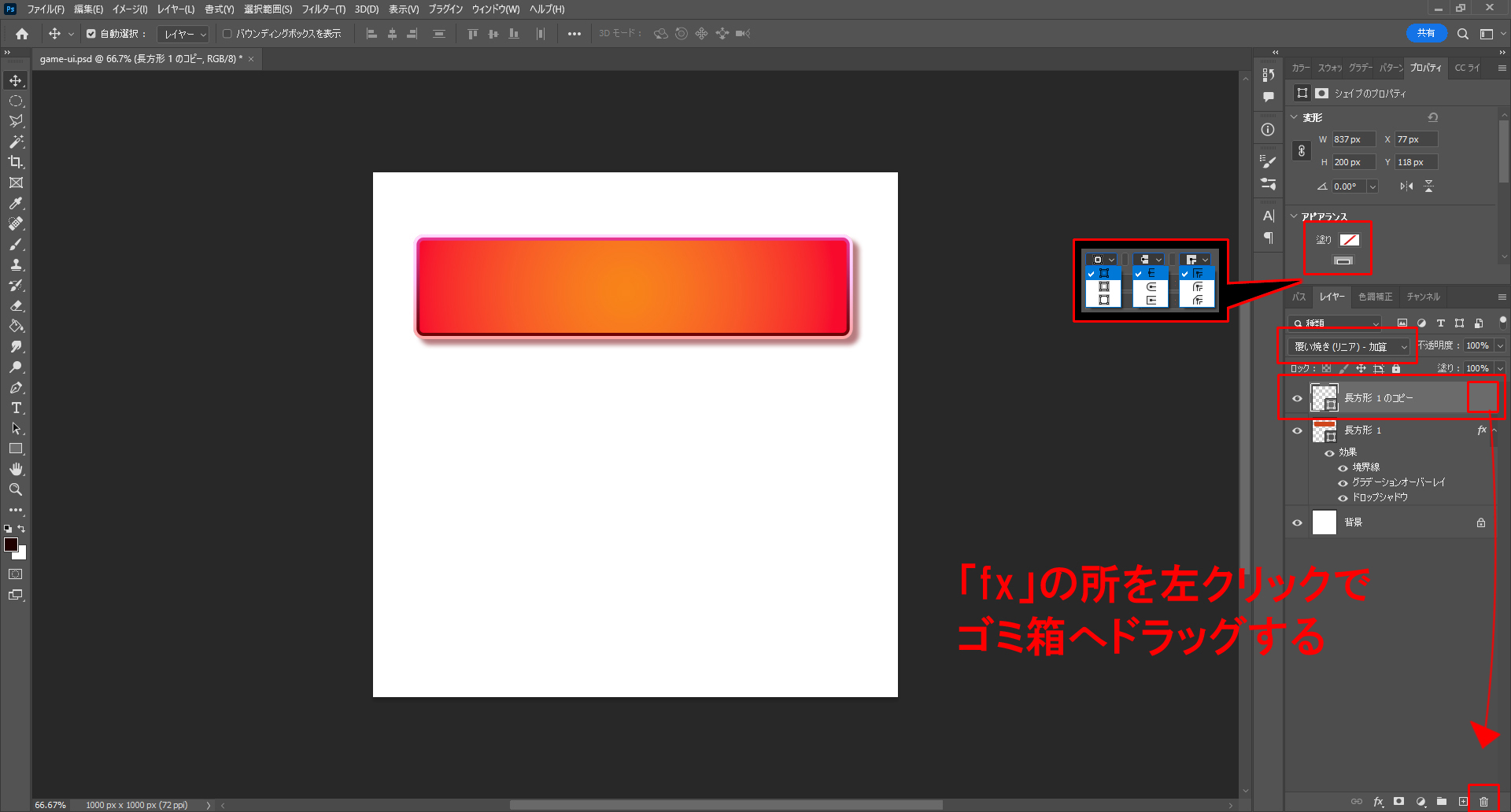Open the layer blend mode dropdown
The width and height of the screenshot is (1511, 812).
pos(1350,346)
